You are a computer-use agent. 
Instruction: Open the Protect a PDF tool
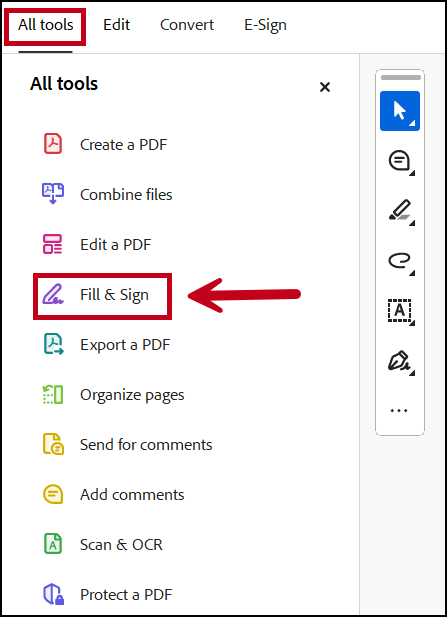coord(107,595)
